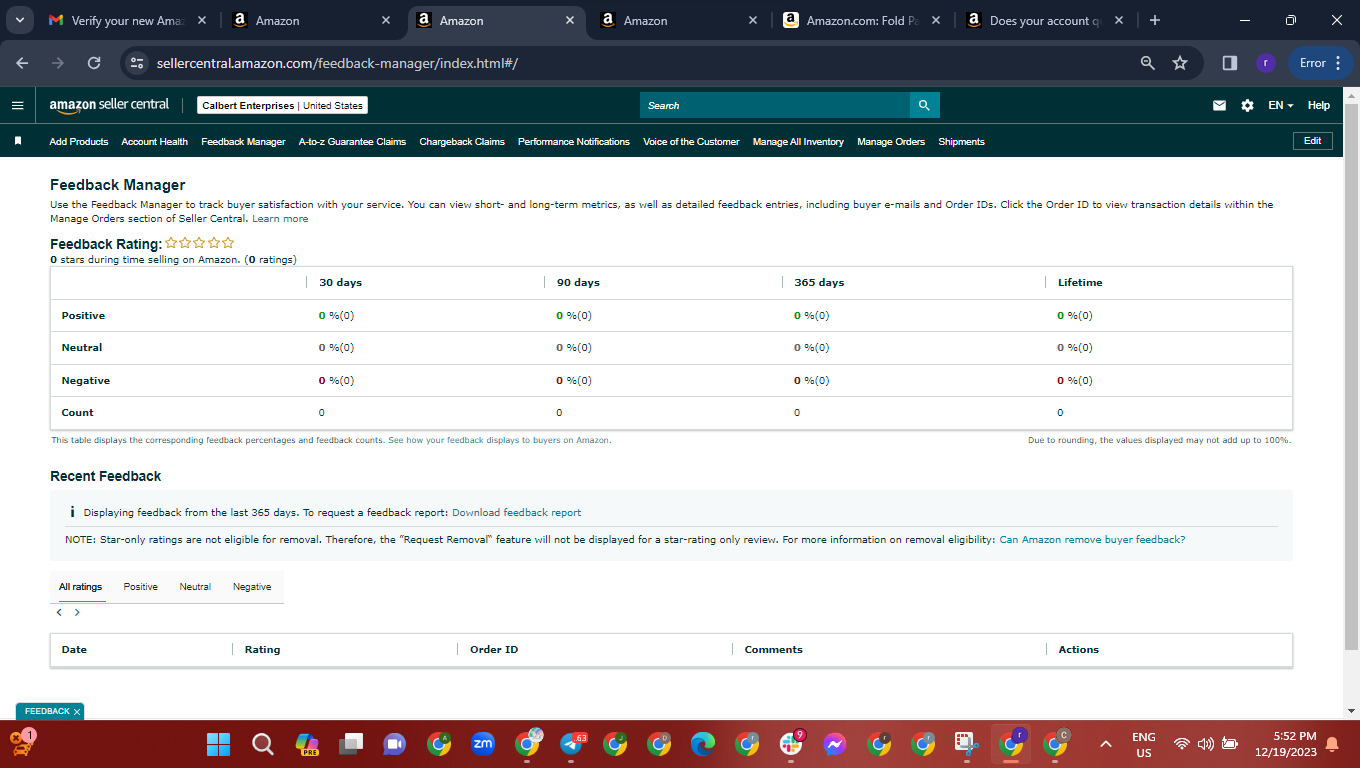The image size is (1360, 768).
Task: Switch to the Negative feedback tab
Action: click(252, 587)
